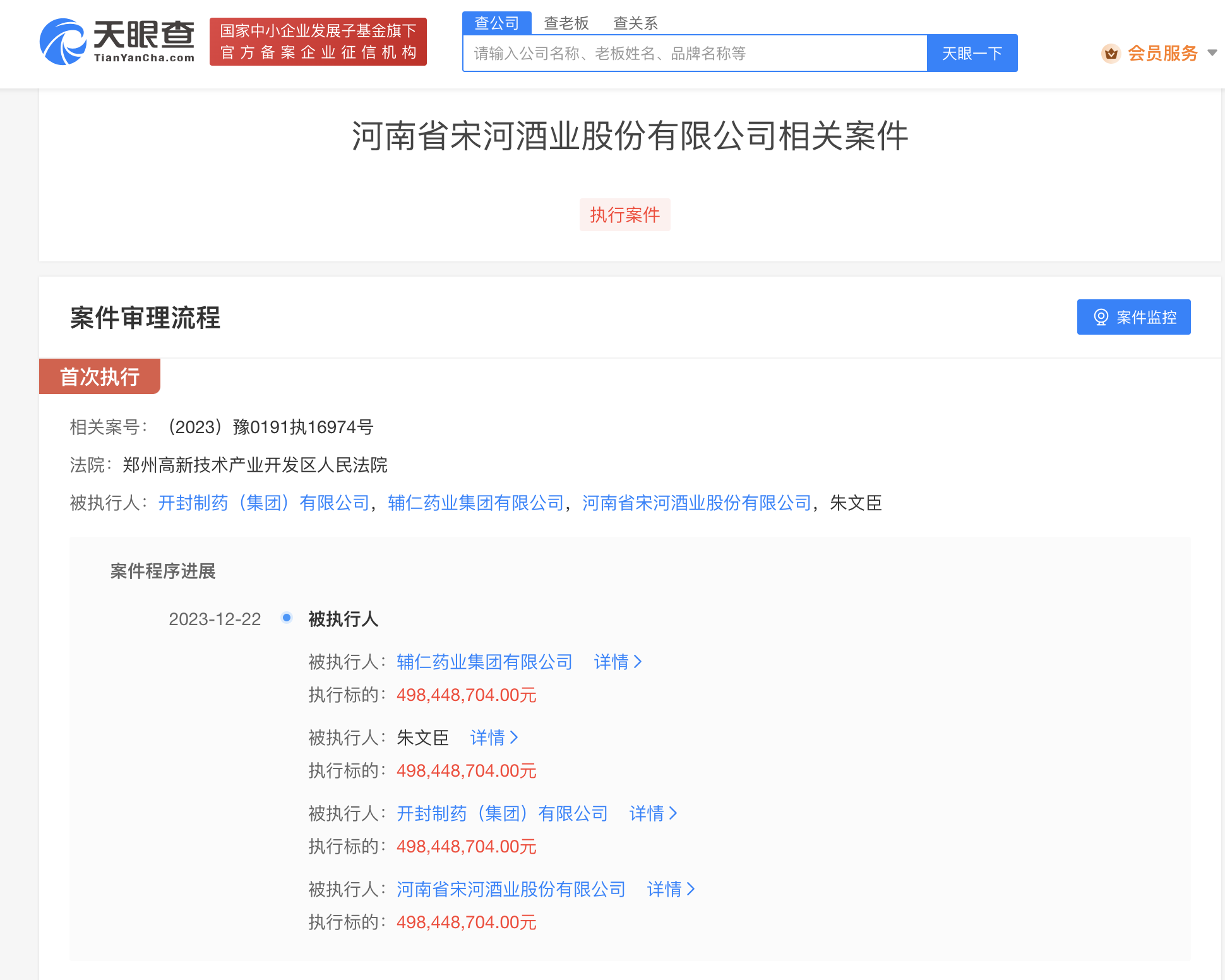Click 朱文臣 name in header 被执行人 row
This screenshot has width=1225, height=980.
point(856,503)
